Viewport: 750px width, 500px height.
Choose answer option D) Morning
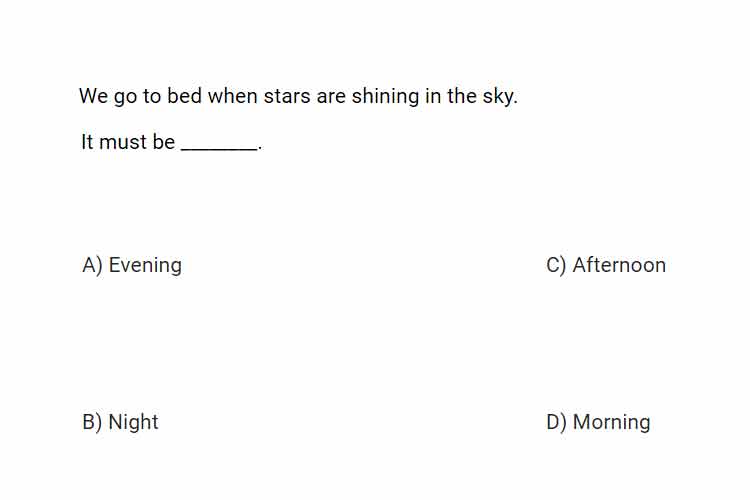point(598,422)
